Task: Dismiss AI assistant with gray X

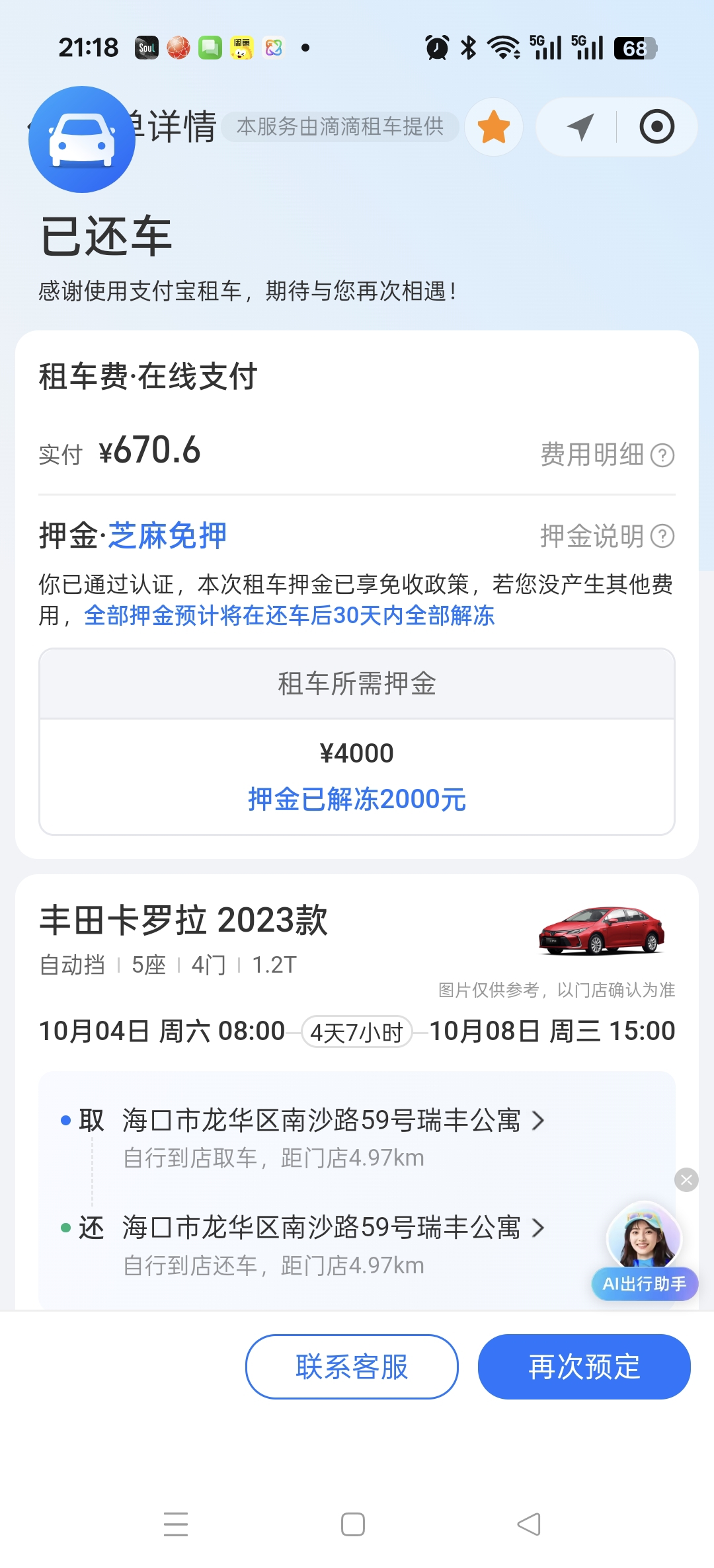Action: [x=686, y=1179]
